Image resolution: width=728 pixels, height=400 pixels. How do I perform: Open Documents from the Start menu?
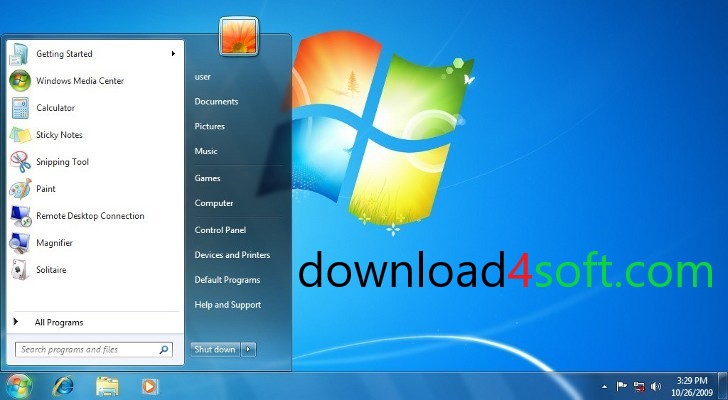[x=216, y=102]
